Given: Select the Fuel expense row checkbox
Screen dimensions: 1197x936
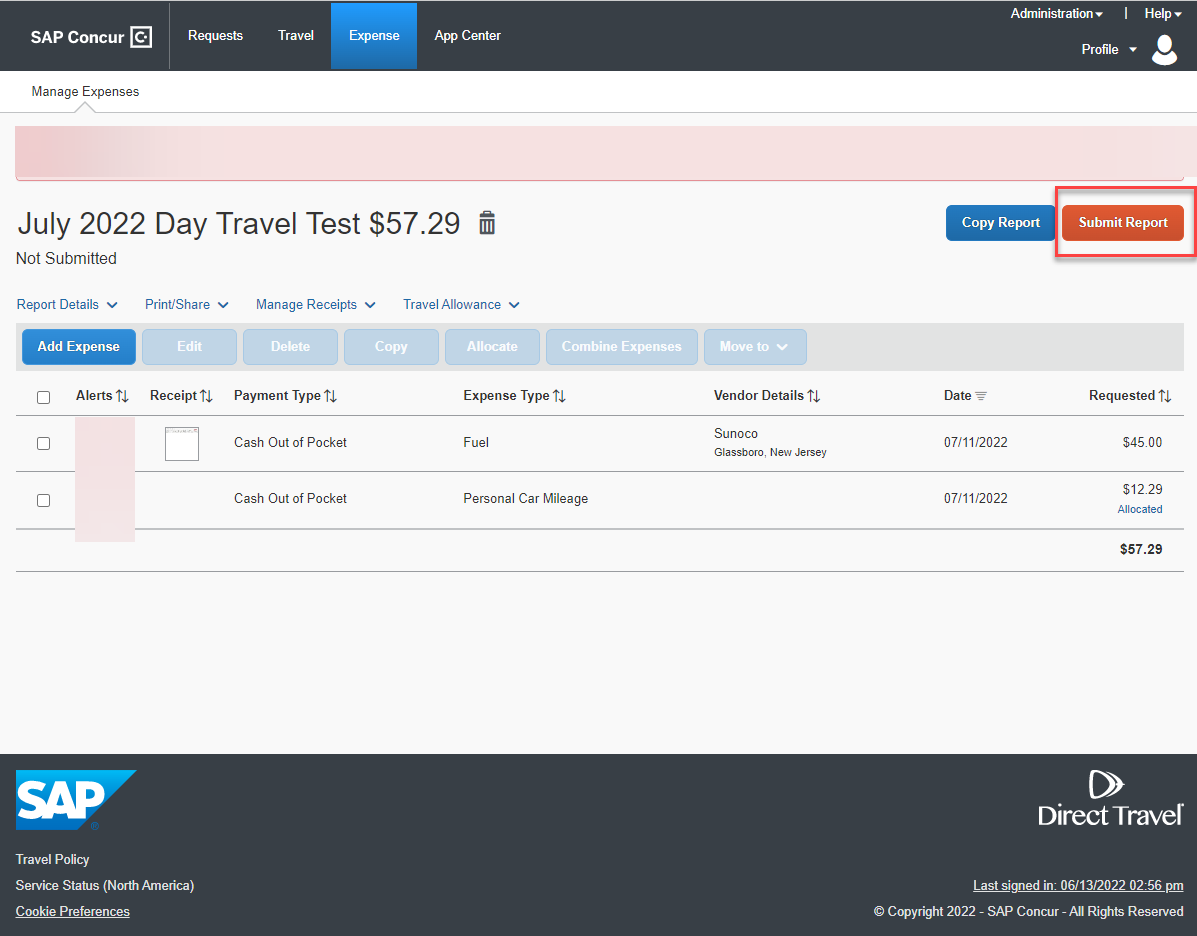Looking at the screenshot, I should (43, 443).
